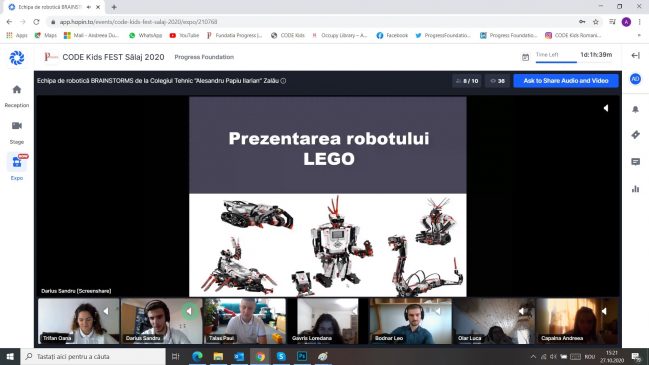The height and width of the screenshot is (365, 649).
Task: Collapse the right sidebar panel arrow
Action: point(635,55)
